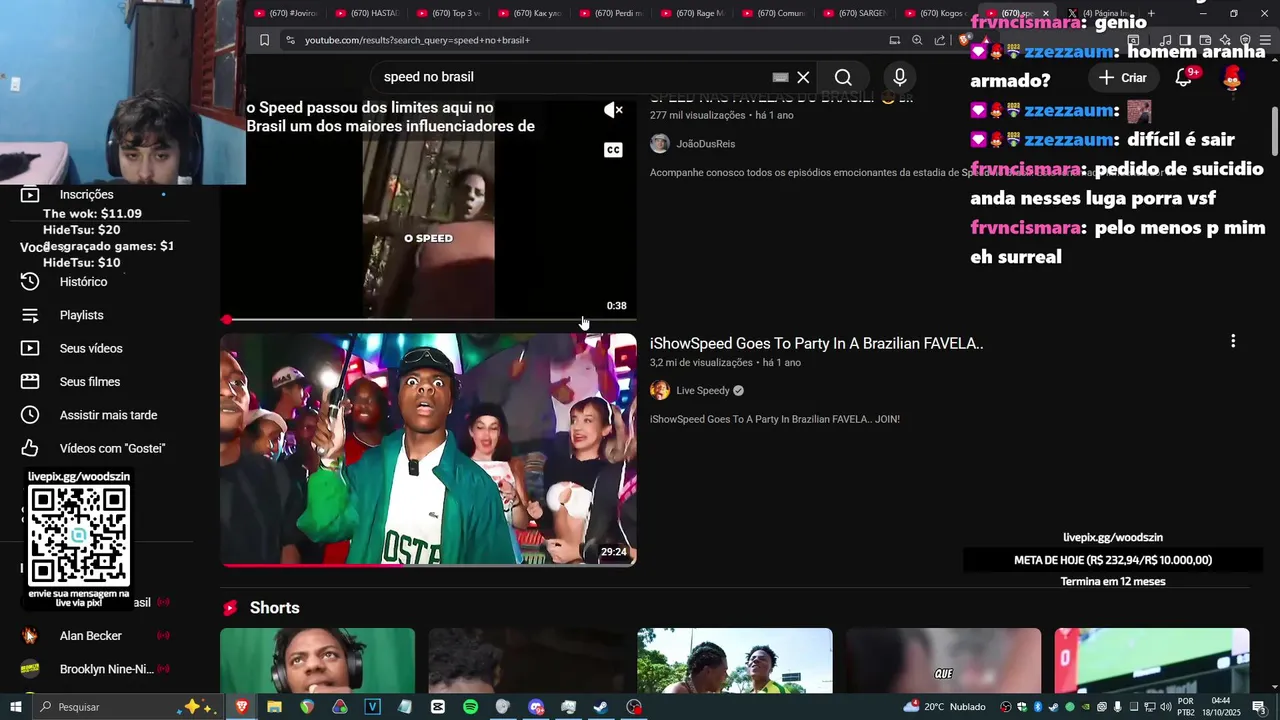This screenshot has height=720, width=1280.
Task: Open Brave browser from taskbar
Action: (x=241, y=707)
